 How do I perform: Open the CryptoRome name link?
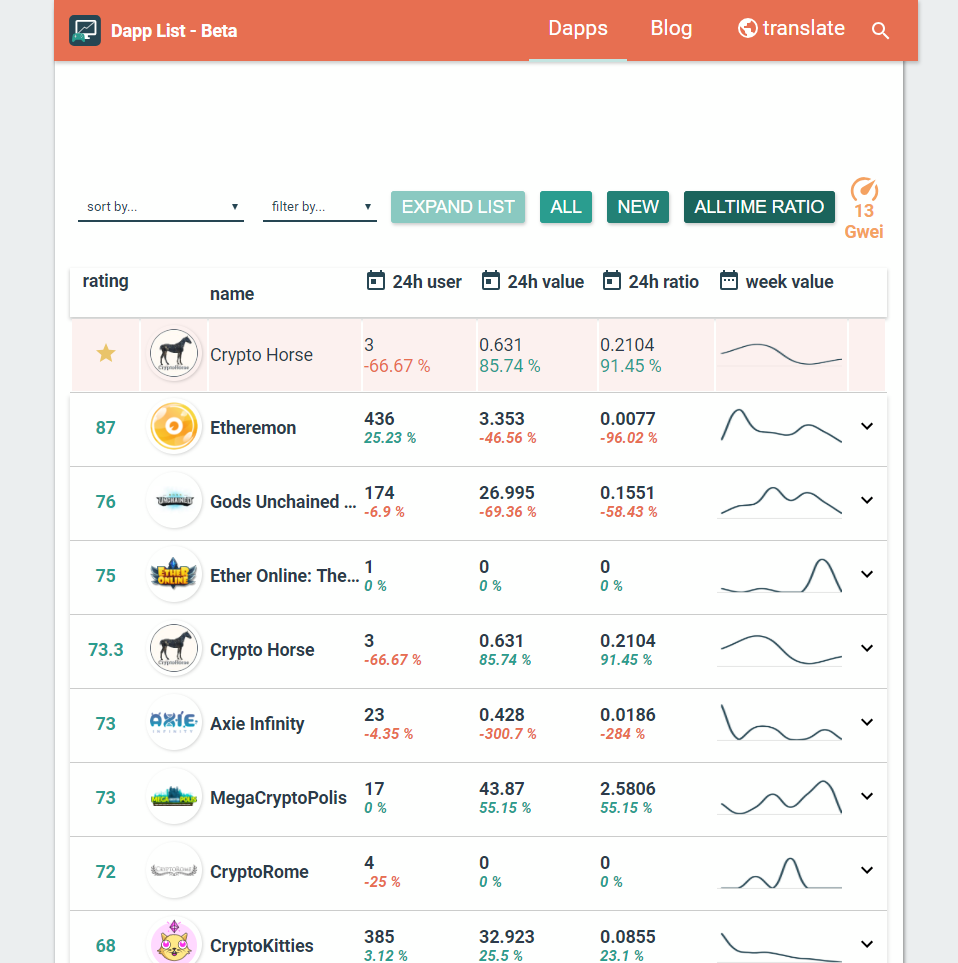coord(259,872)
